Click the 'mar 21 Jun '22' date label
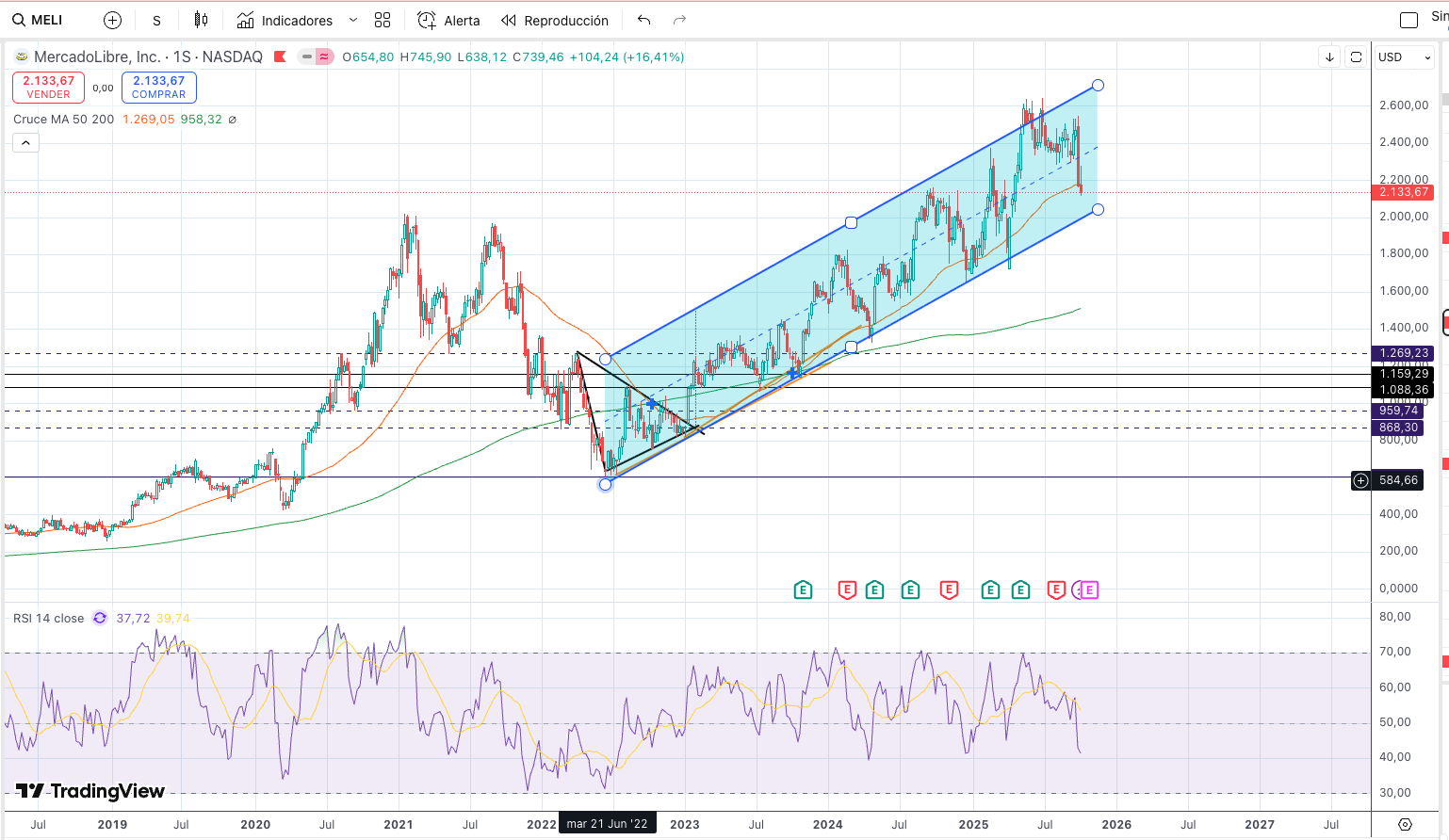The width and height of the screenshot is (1449, 840). click(x=608, y=824)
